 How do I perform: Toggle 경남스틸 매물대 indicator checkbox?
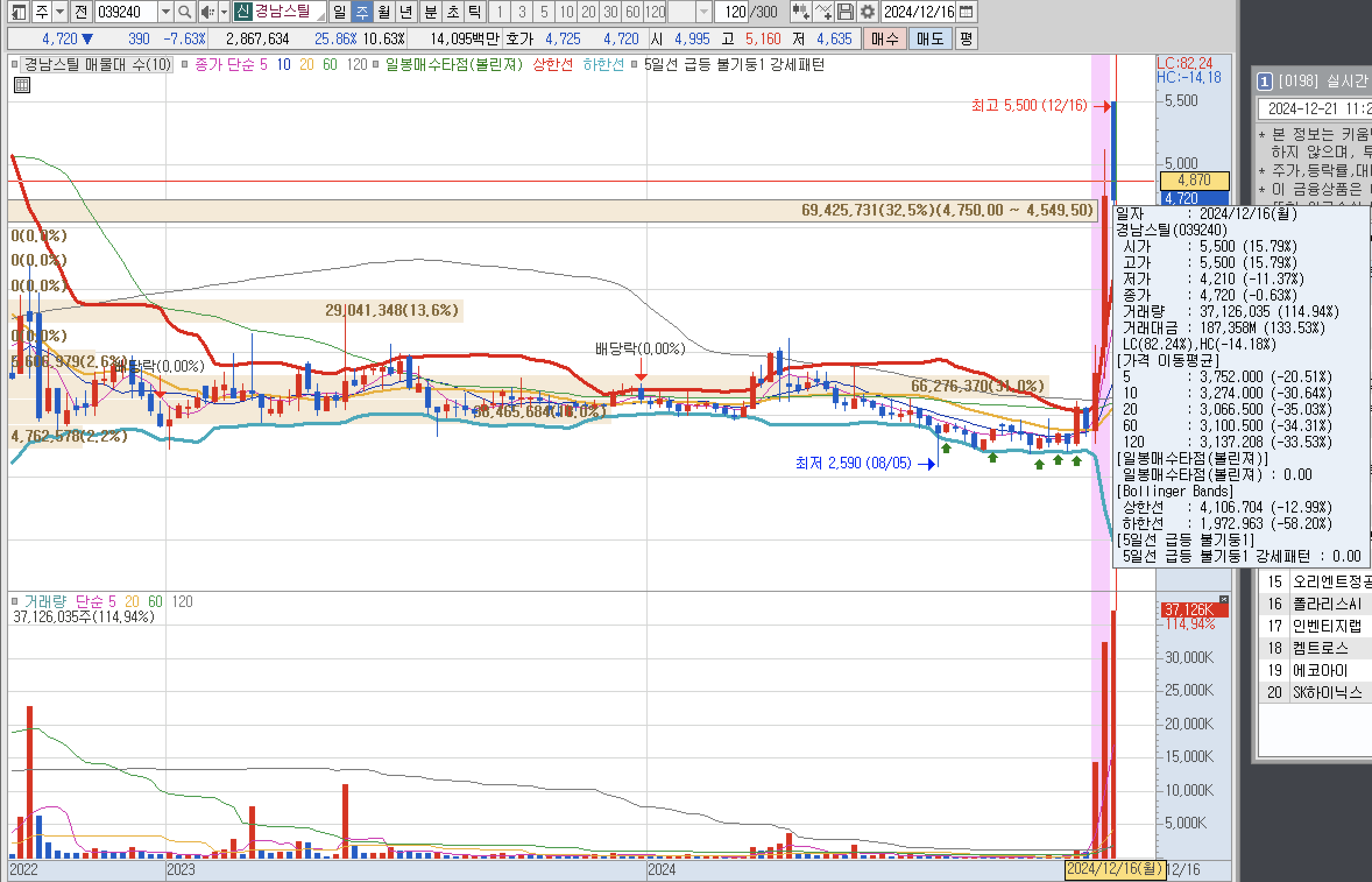click(x=15, y=65)
